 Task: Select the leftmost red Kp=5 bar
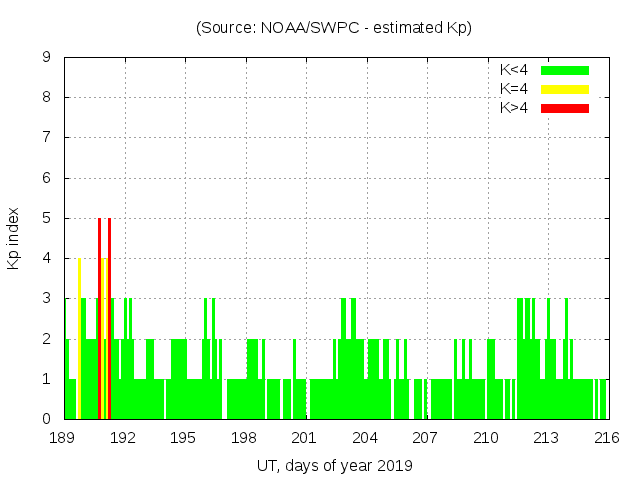(100, 318)
